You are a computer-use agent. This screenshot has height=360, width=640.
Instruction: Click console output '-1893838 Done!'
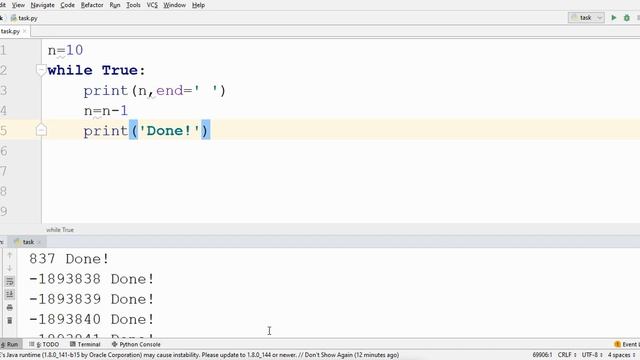point(91,279)
